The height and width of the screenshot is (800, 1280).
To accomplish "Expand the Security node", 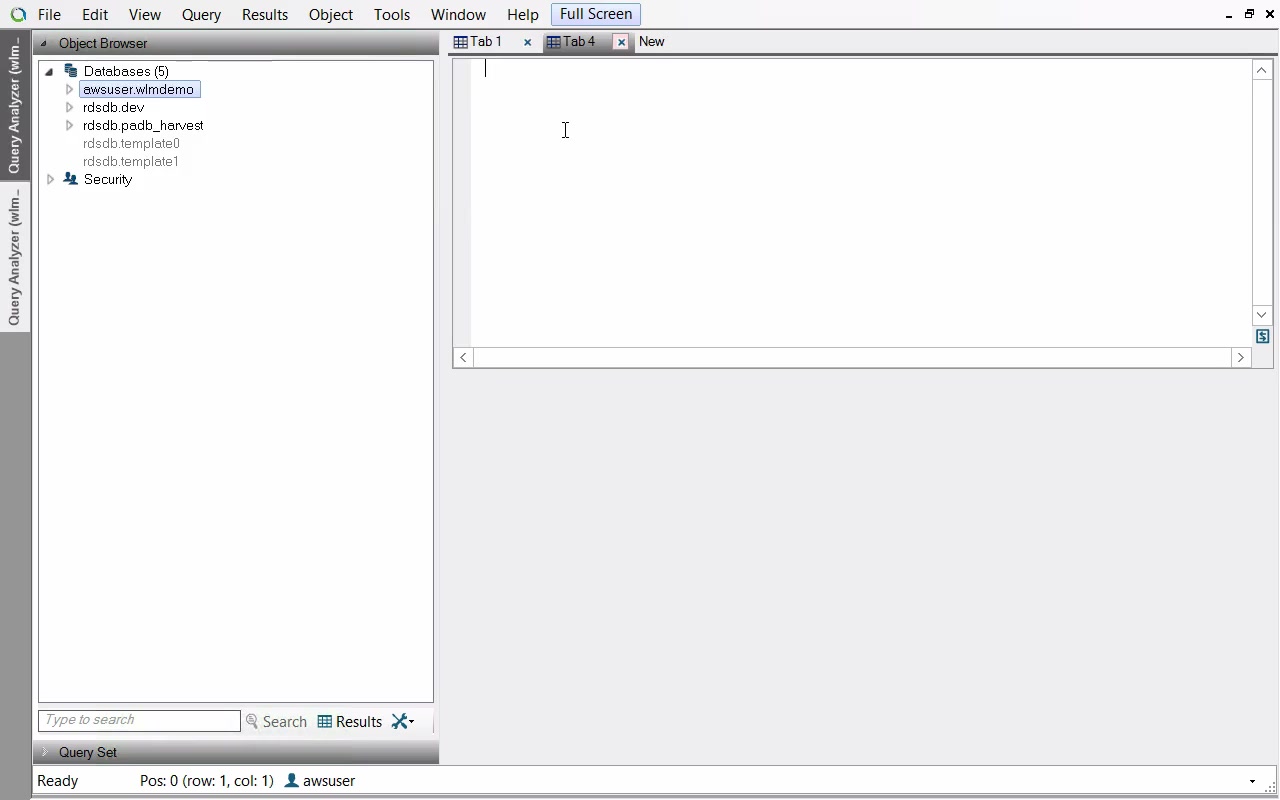I will pyautogui.click(x=50, y=179).
